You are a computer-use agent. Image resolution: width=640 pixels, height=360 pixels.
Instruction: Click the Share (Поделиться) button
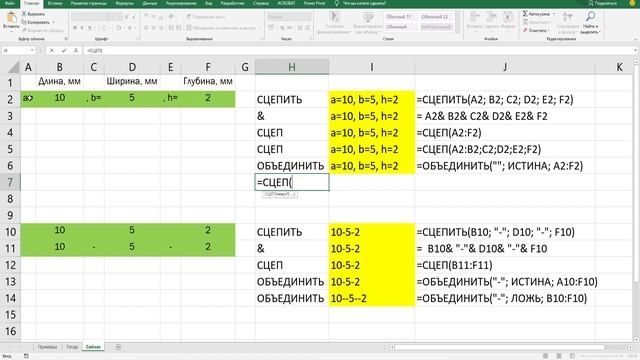(602, 3)
